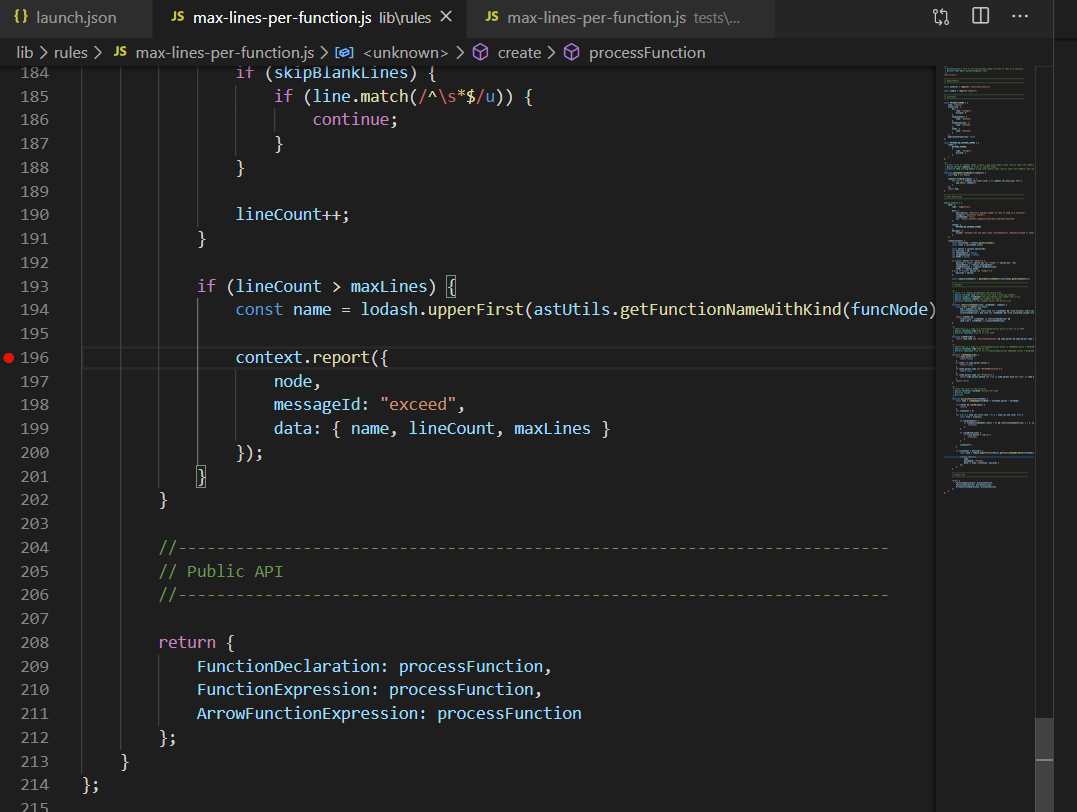Viewport: 1077px width, 812px height.
Task: Switch to the tests max-lines-per-function.js tab
Action: (622, 18)
